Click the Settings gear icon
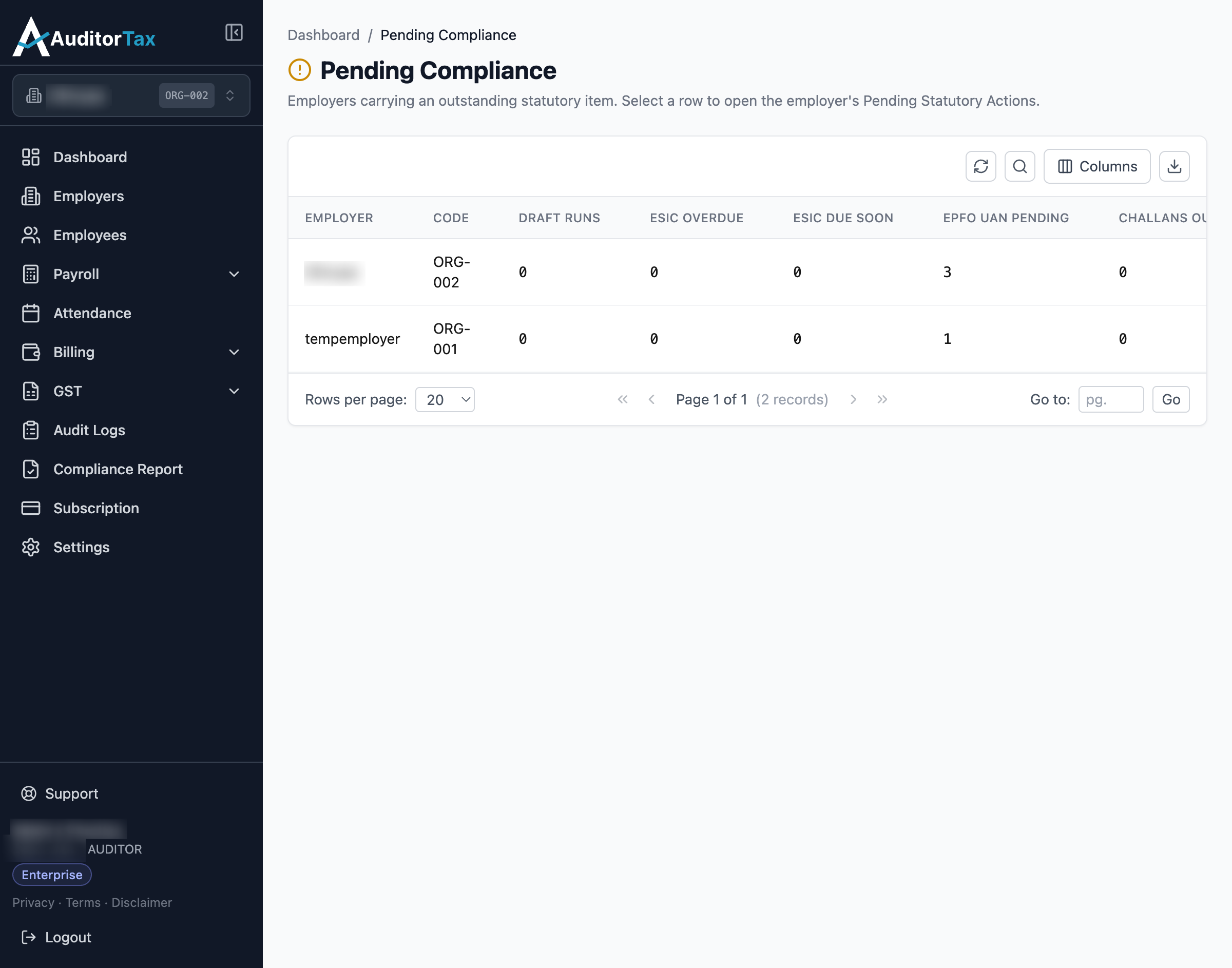The width and height of the screenshot is (1232, 968). click(x=31, y=548)
